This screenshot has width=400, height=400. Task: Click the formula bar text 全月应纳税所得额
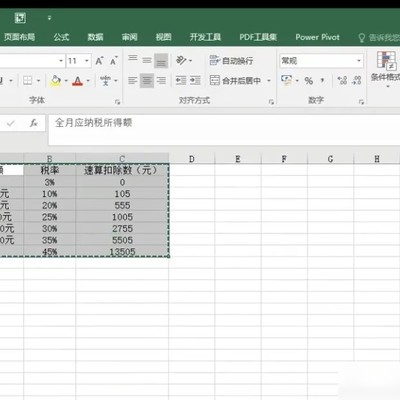(x=94, y=123)
